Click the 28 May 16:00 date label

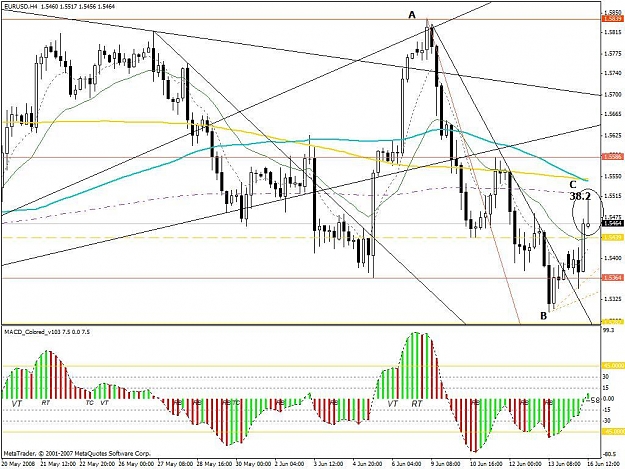click(214, 464)
